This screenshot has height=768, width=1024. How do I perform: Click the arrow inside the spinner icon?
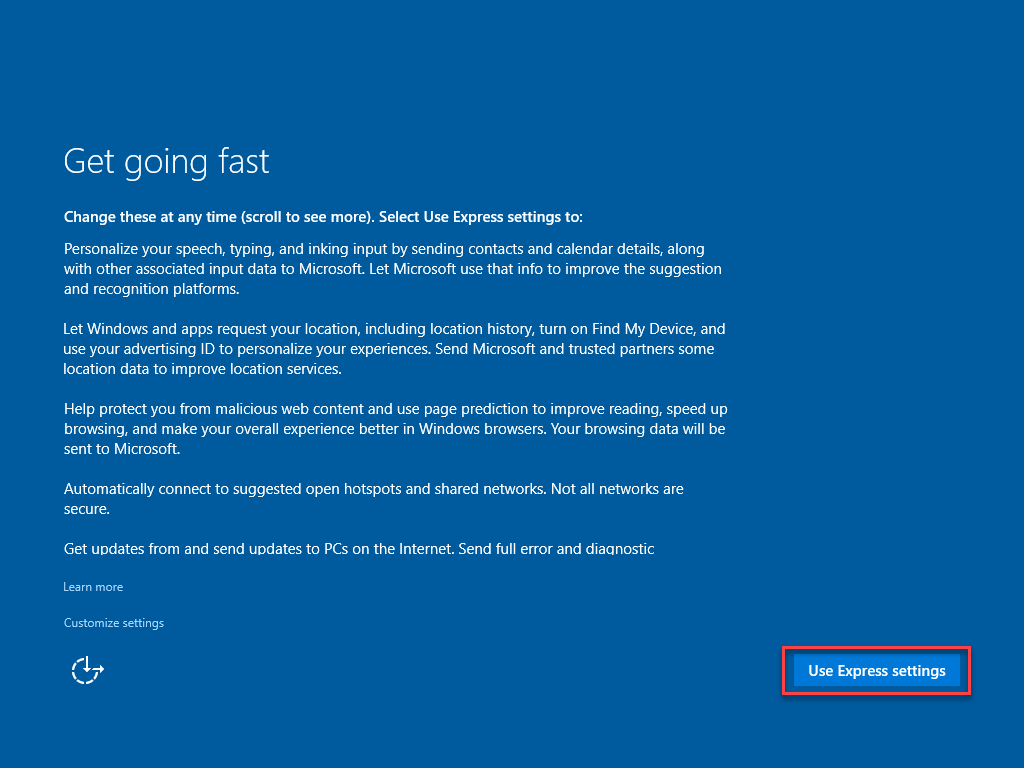tap(87, 670)
